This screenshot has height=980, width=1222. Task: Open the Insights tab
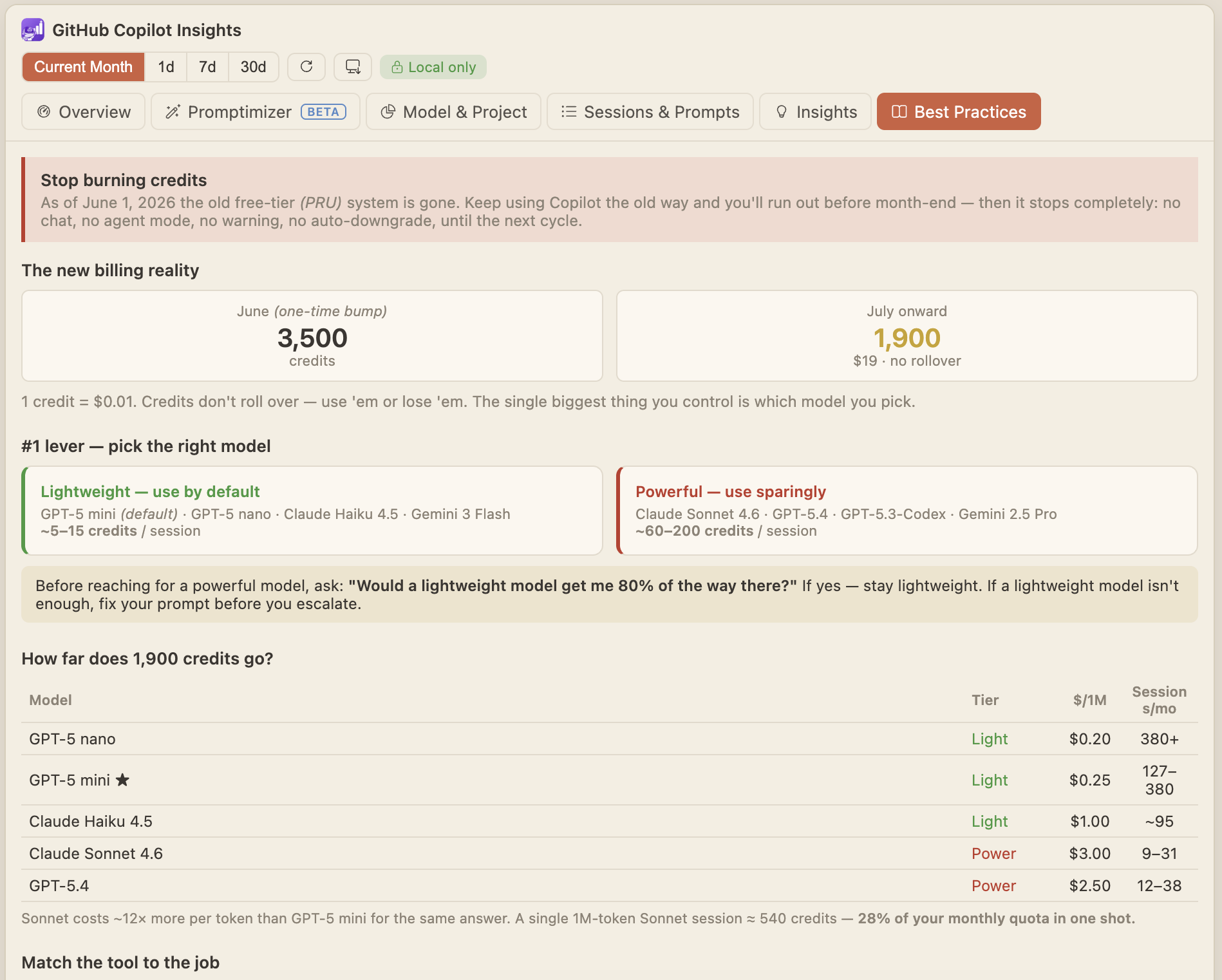click(x=816, y=111)
